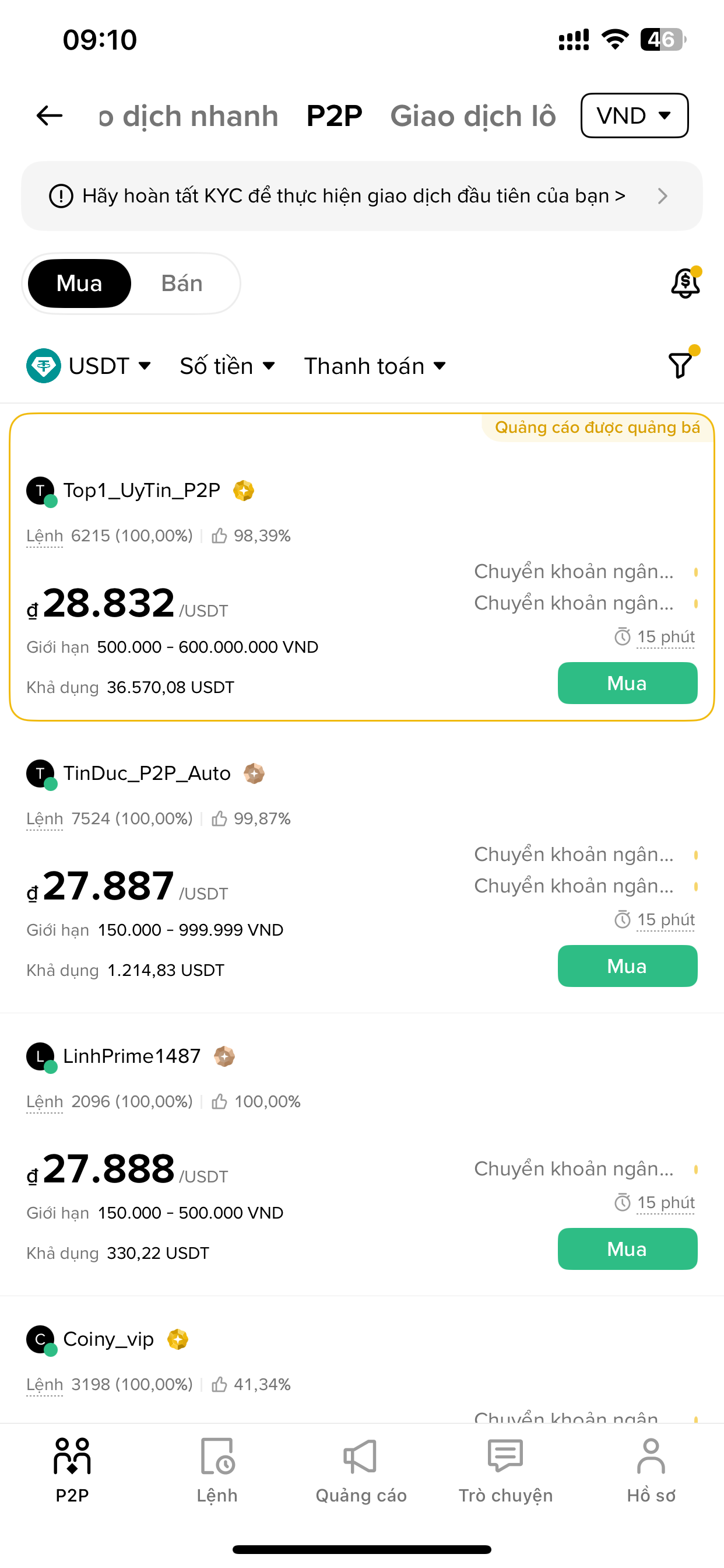Tap the USDT Tether coin icon

[x=44, y=366]
